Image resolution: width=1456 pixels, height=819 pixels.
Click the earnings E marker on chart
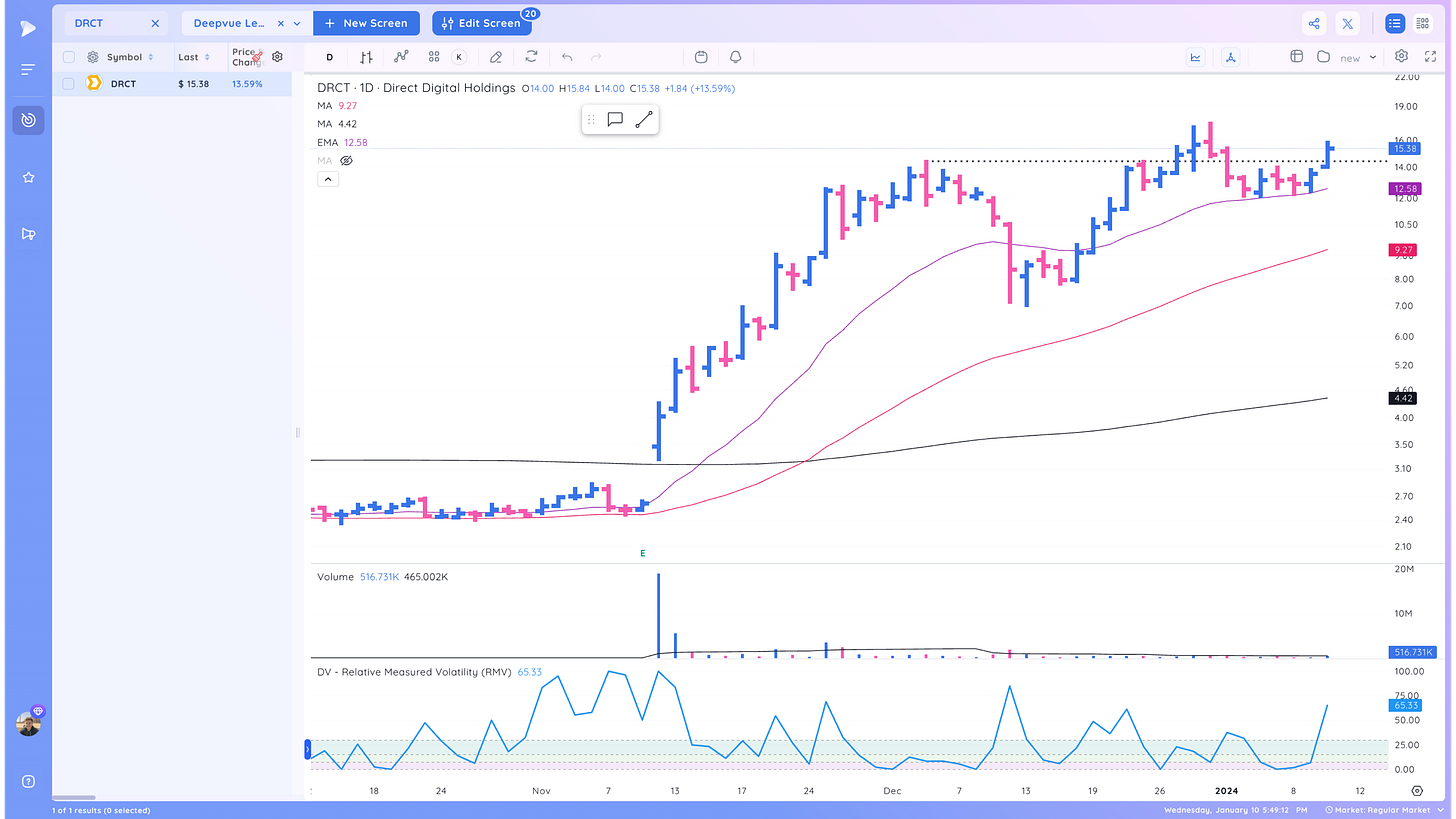point(643,552)
